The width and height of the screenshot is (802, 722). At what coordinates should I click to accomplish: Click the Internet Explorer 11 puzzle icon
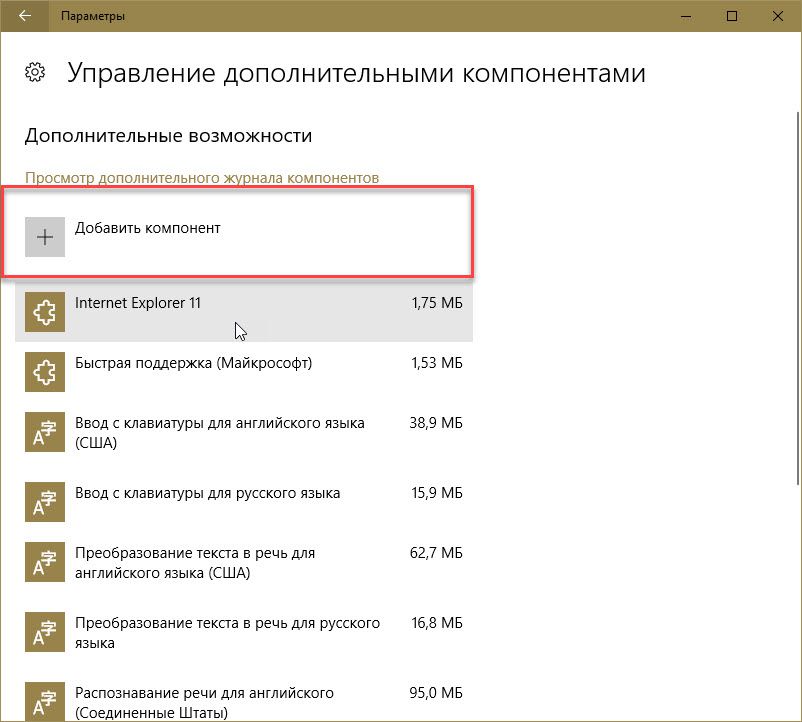point(45,313)
